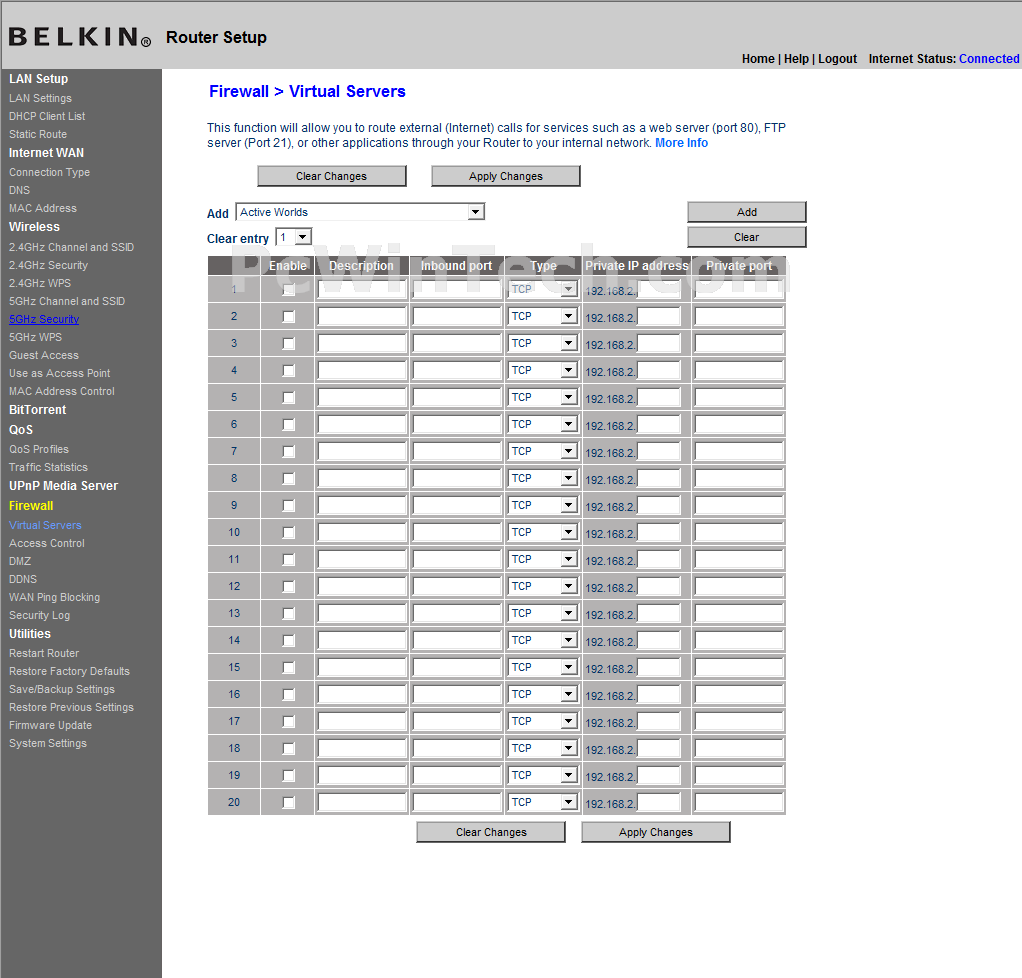Image resolution: width=1022 pixels, height=978 pixels.
Task: Open the Type selector for entry 10
Action: coord(542,532)
